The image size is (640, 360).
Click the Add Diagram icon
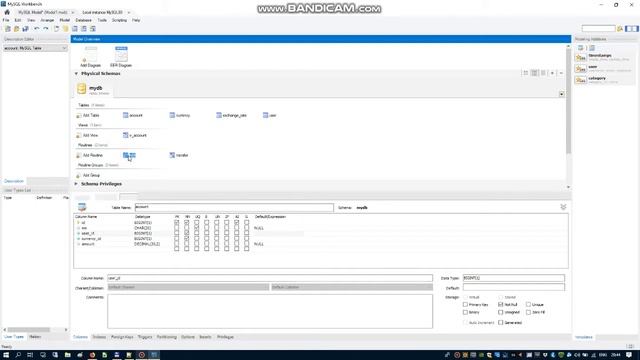click(x=91, y=54)
